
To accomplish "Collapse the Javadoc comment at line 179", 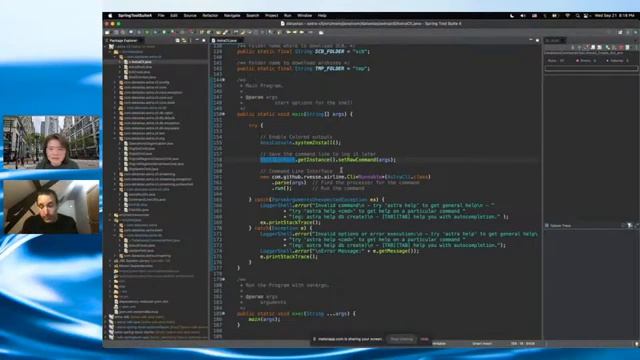I will [223, 279].
